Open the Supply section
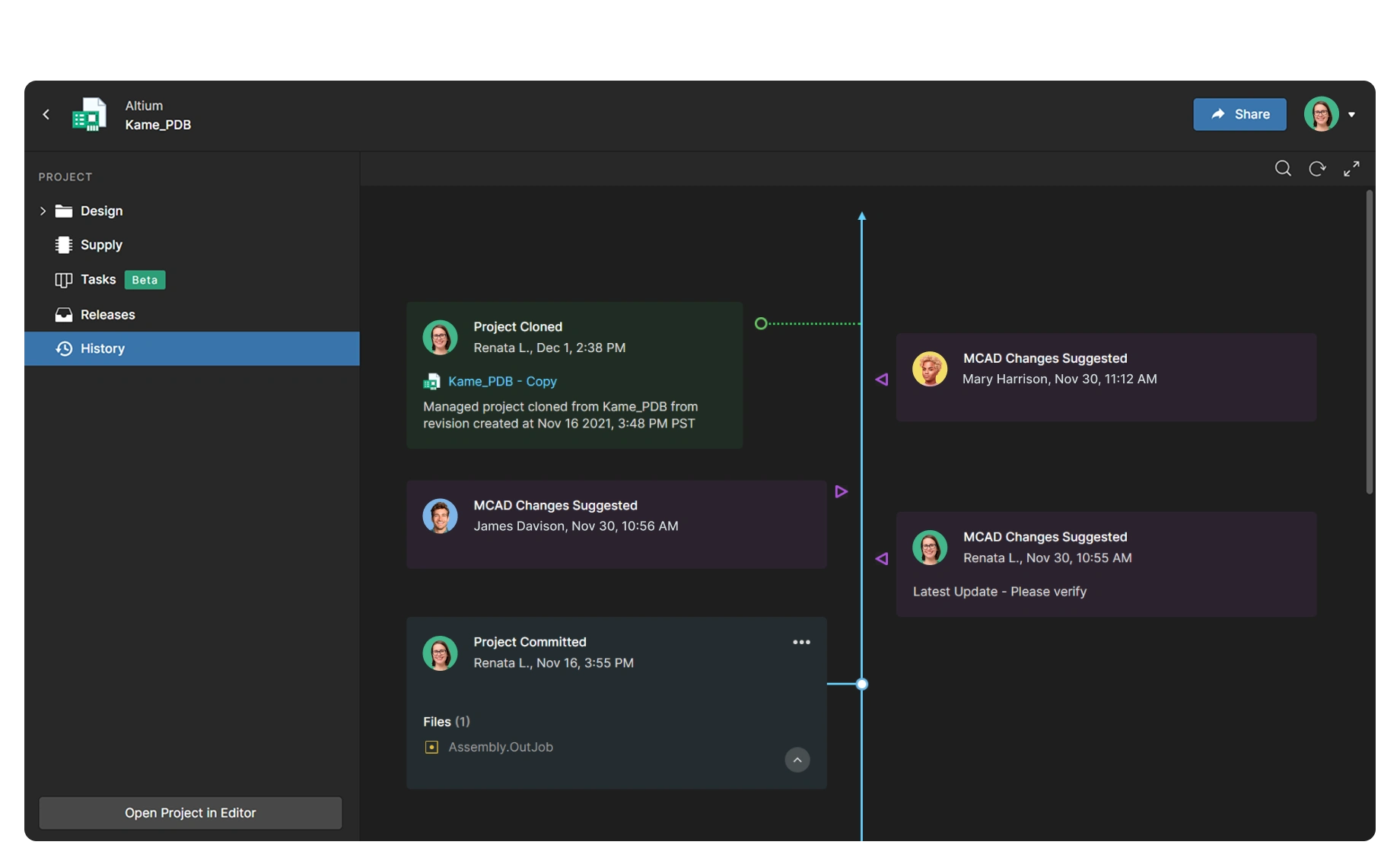 [101, 245]
